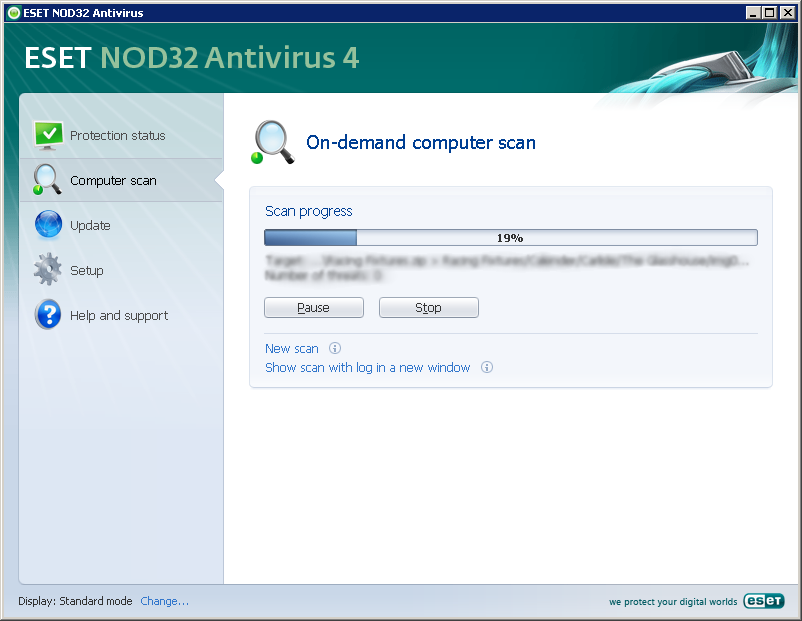Click the ESET logo in bottom corner
This screenshot has height=621, width=802.
(763, 601)
